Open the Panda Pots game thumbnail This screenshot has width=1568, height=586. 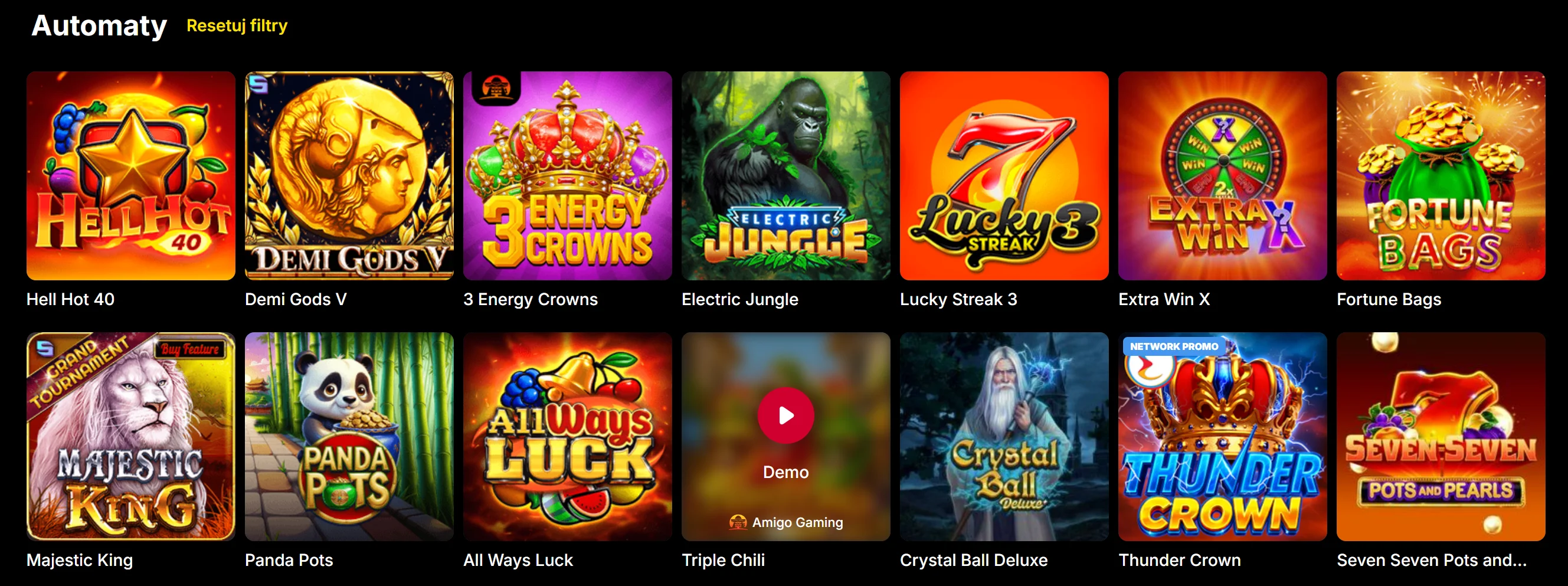click(x=349, y=436)
